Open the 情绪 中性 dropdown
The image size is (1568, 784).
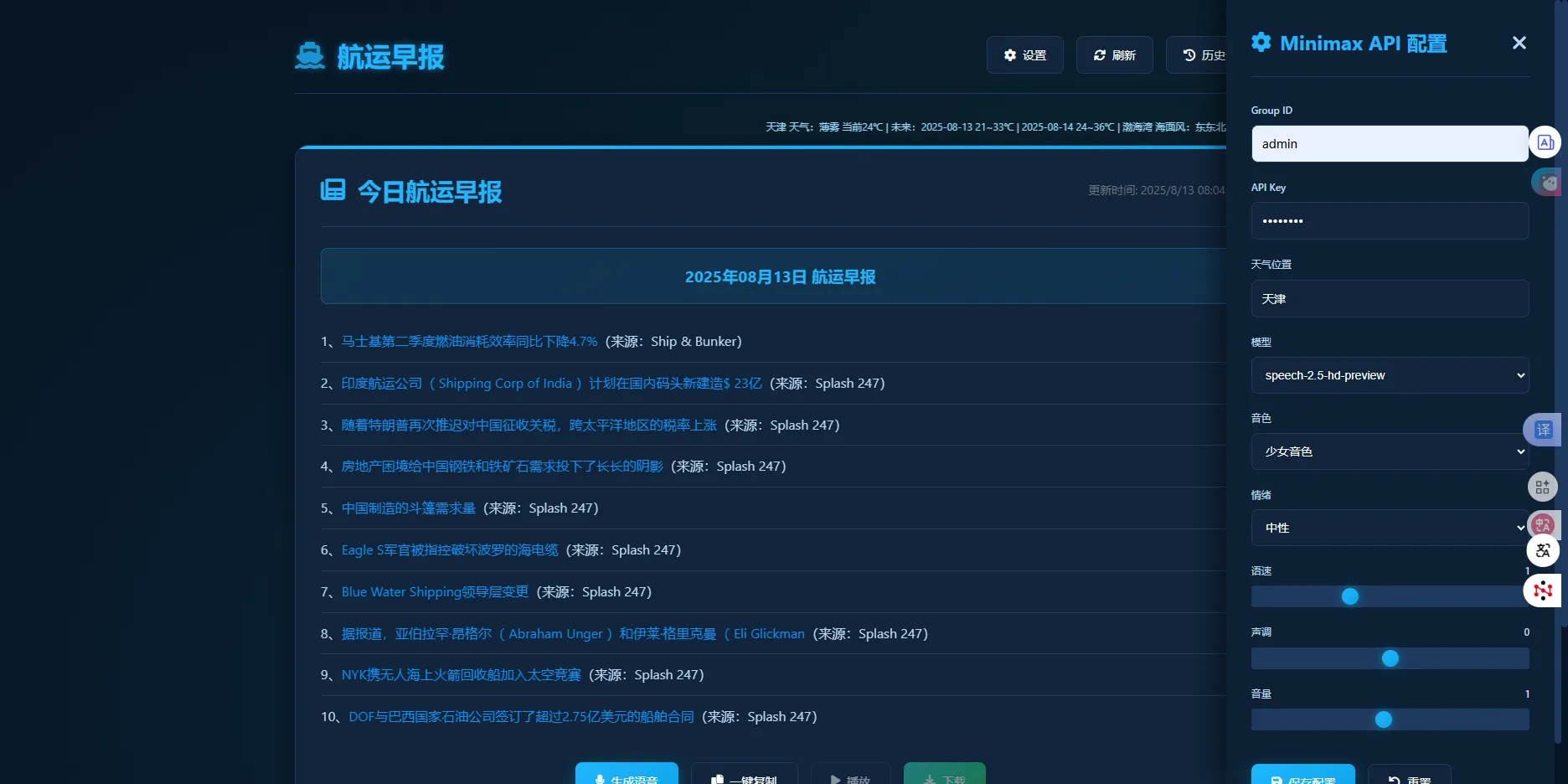coord(1390,528)
